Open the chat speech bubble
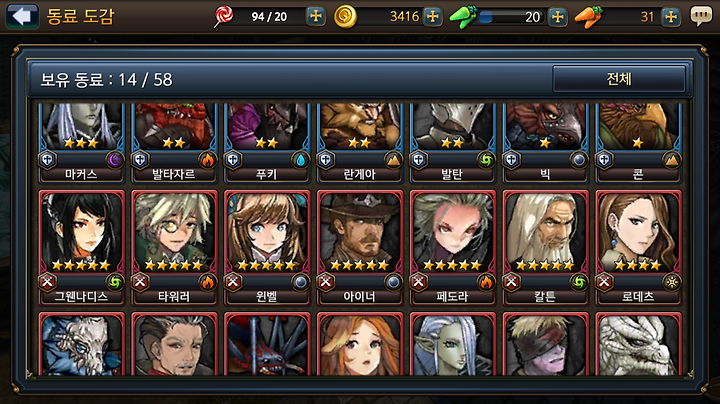The width and height of the screenshot is (720, 404). tap(701, 17)
